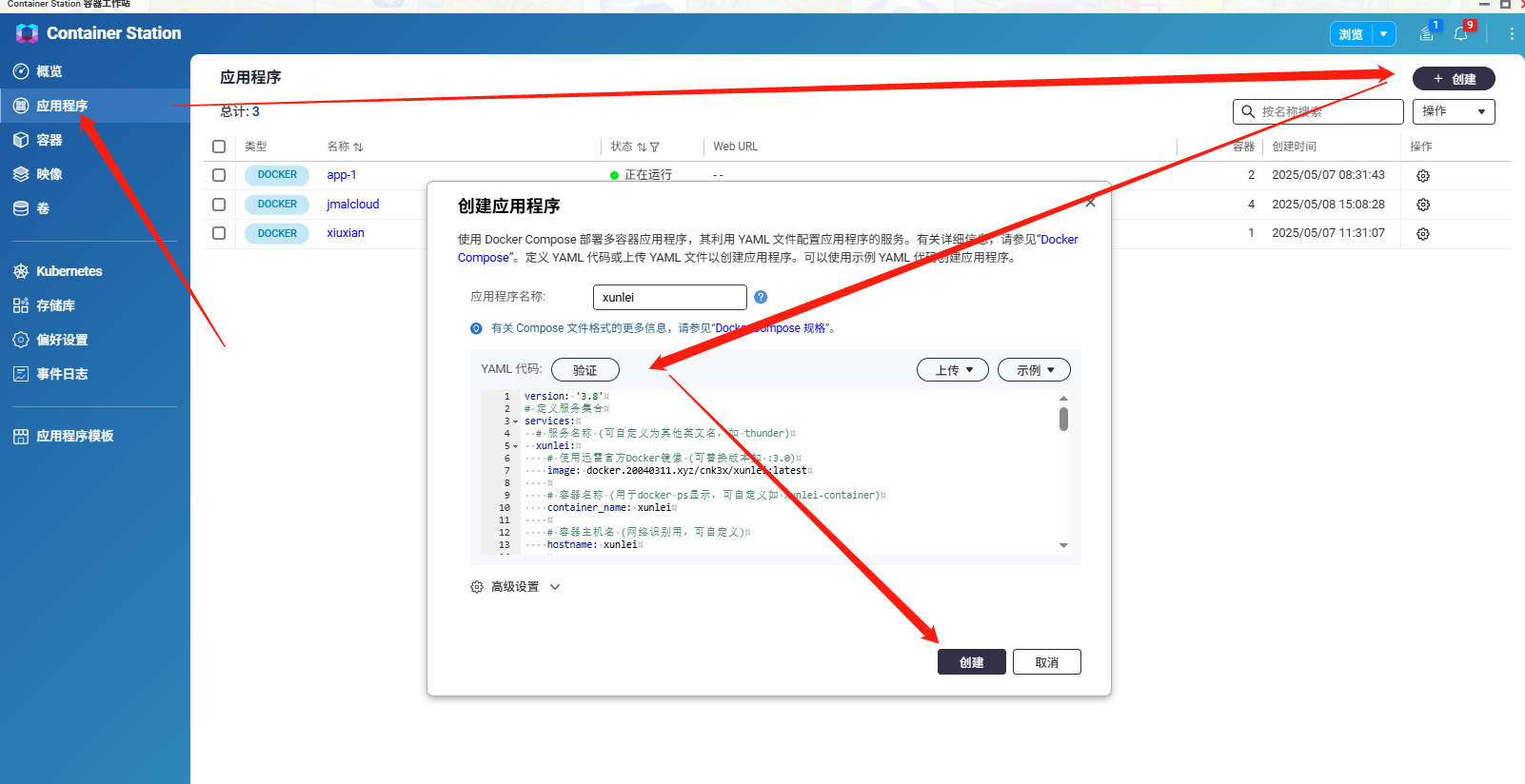The height and width of the screenshot is (784, 1525).
Task: Open the background tasks icon
Action: (1427, 33)
